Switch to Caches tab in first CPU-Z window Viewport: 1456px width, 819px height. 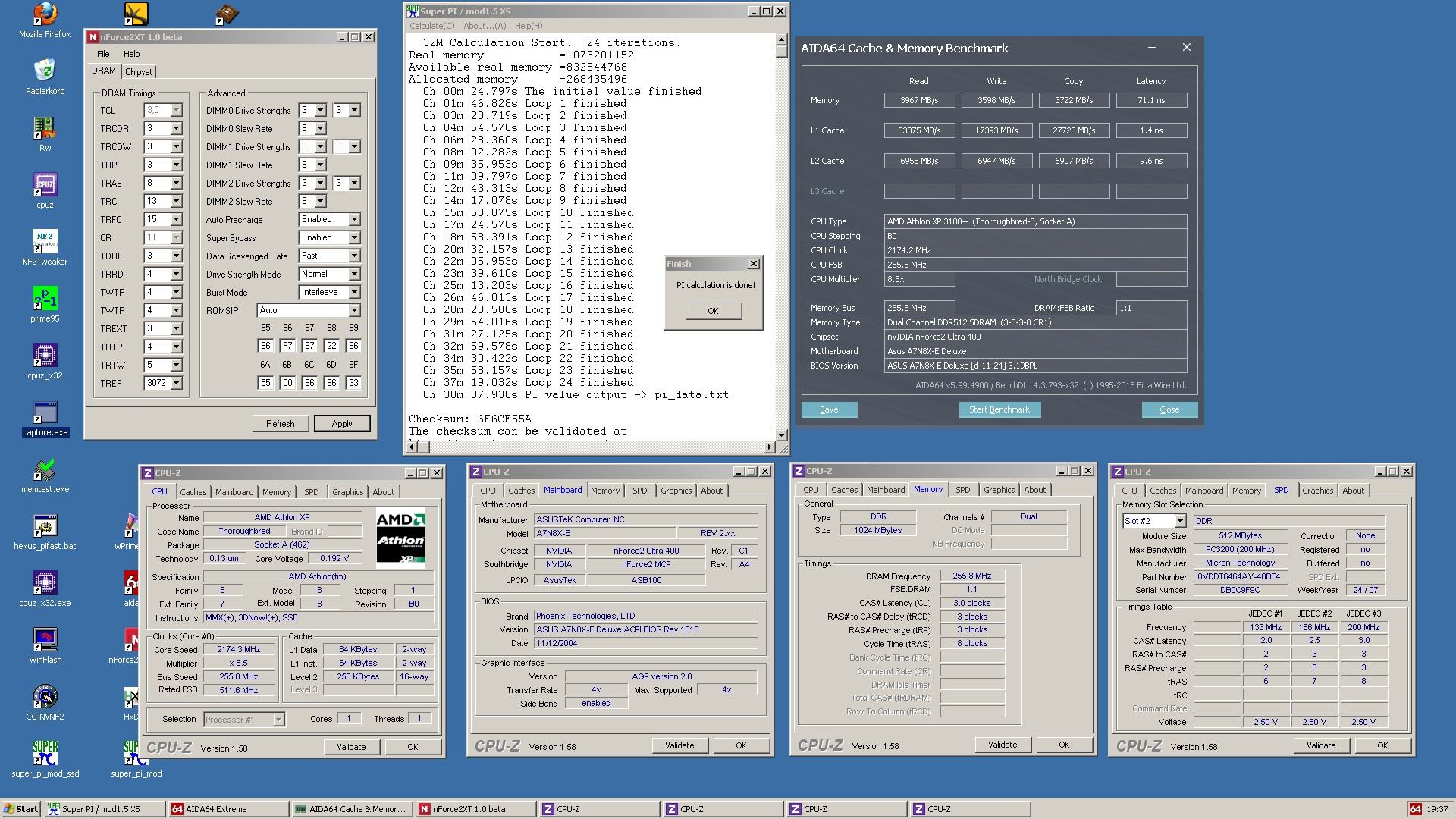(x=193, y=492)
